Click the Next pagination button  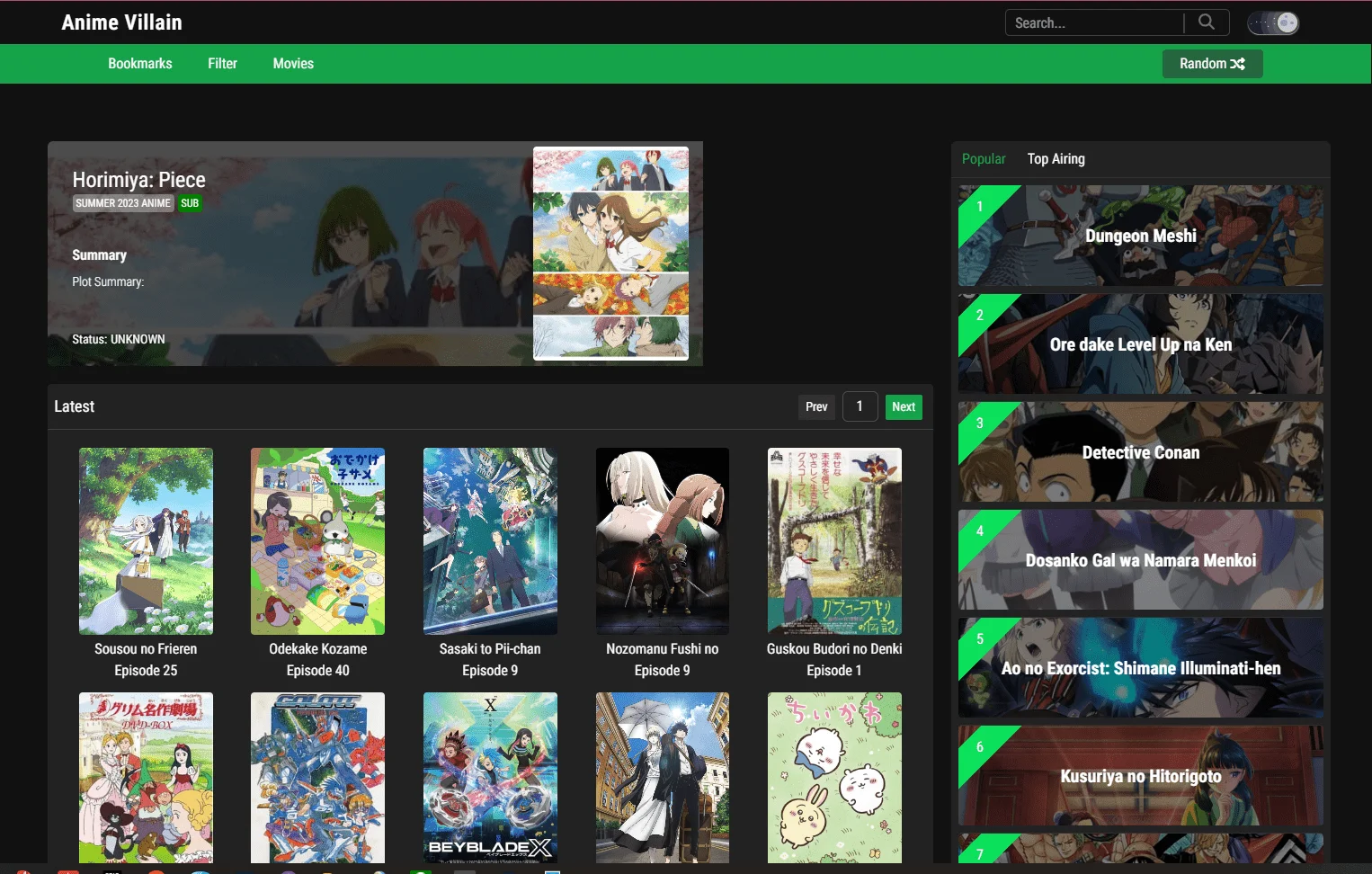coord(904,407)
